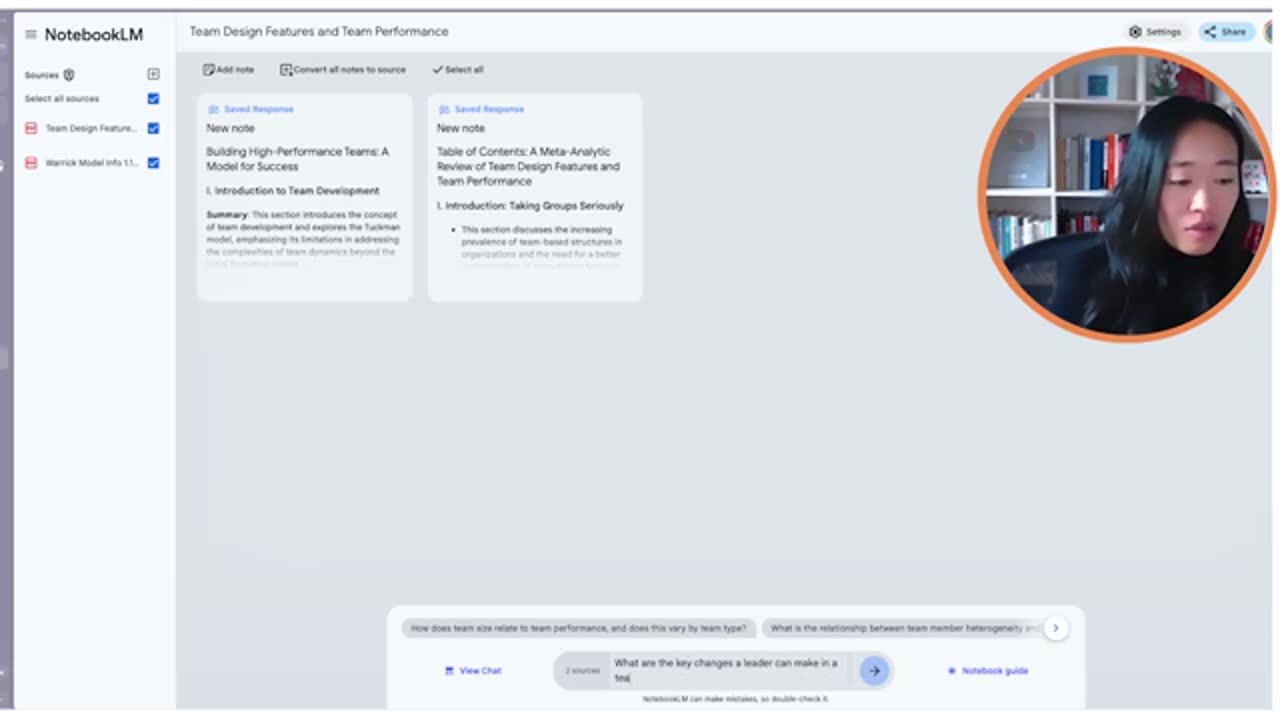Click the shield icon next to Sources
This screenshot has height=720, width=1280.
(69, 75)
